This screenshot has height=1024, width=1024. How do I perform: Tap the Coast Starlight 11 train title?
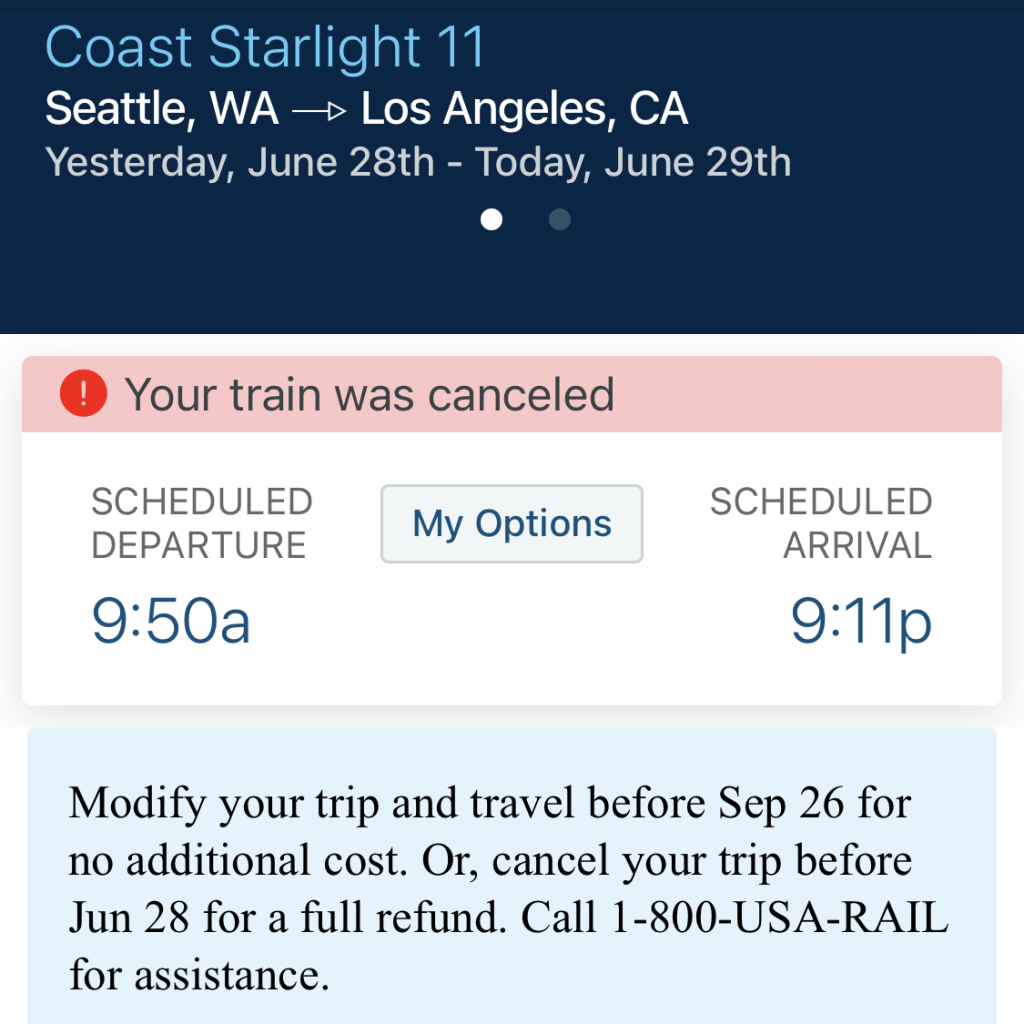click(x=265, y=47)
